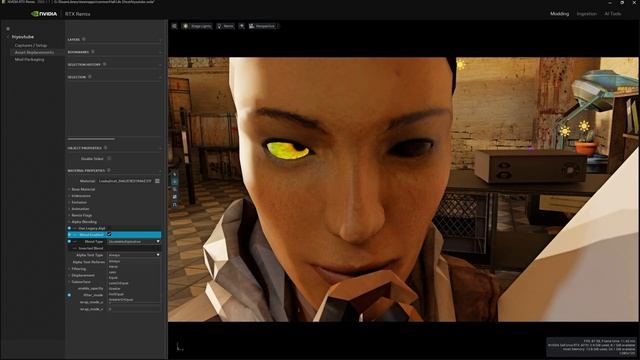Open viewport settings icon at toolbar start
This screenshot has height=360, width=640.
(174, 26)
